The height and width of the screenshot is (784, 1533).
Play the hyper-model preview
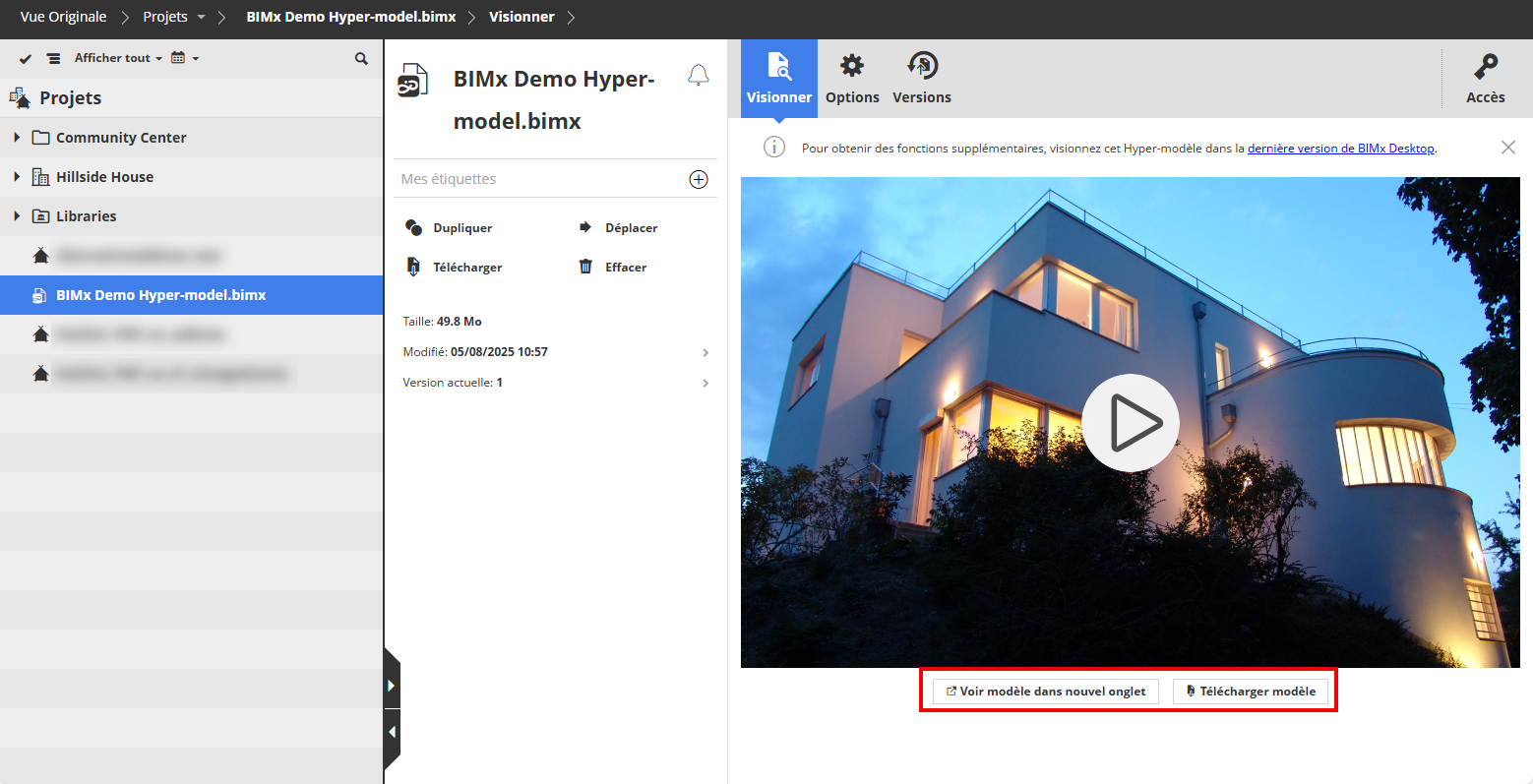point(1131,423)
